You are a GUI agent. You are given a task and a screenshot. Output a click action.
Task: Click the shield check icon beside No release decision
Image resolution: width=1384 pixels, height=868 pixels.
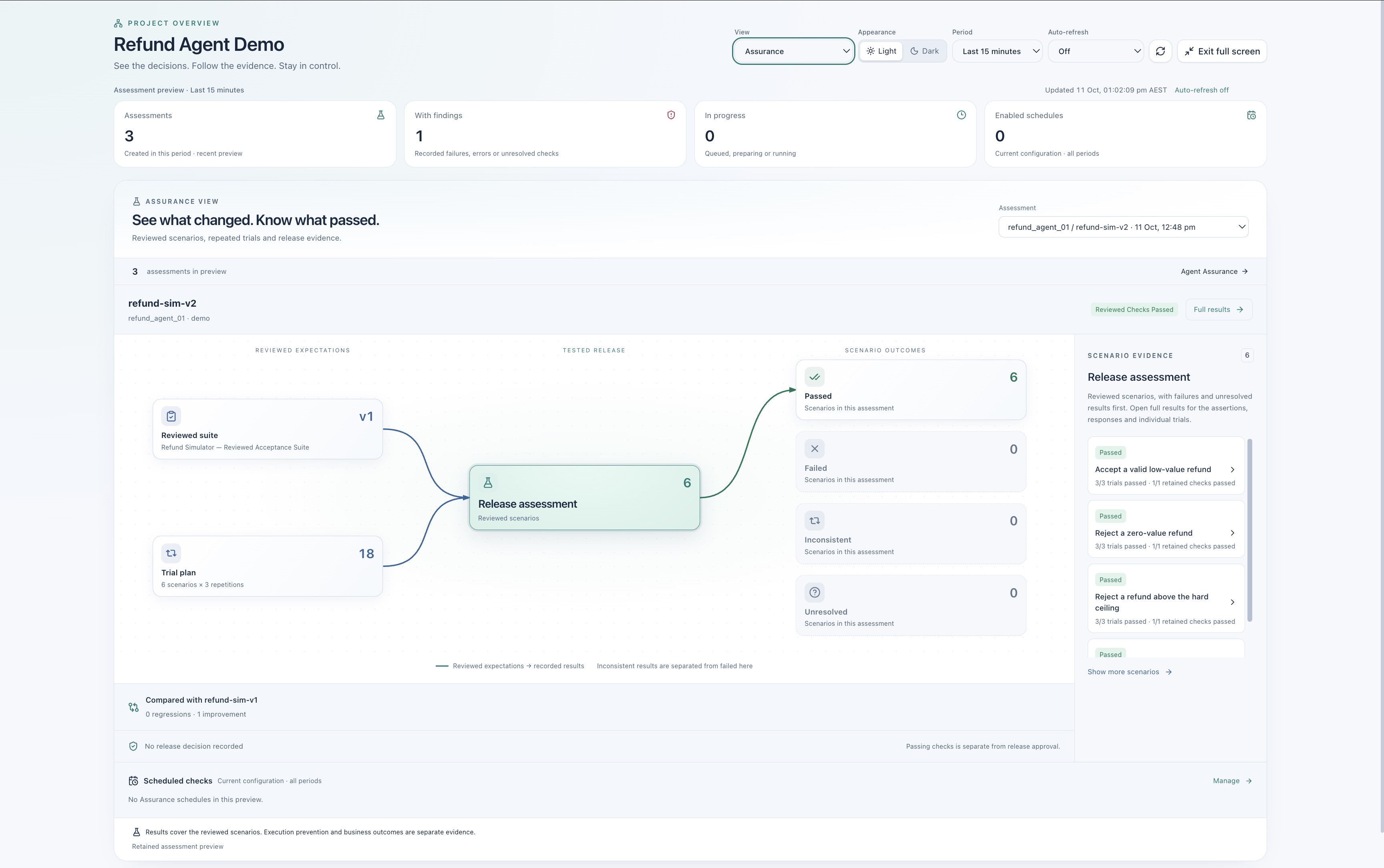pos(133,746)
